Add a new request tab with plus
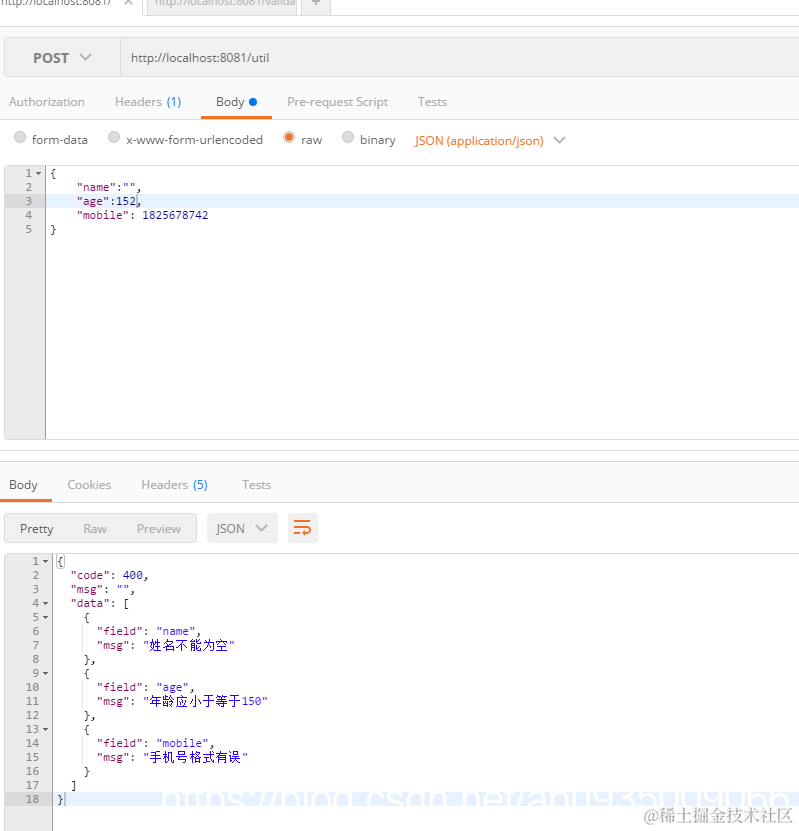The image size is (799, 831). (316, 4)
